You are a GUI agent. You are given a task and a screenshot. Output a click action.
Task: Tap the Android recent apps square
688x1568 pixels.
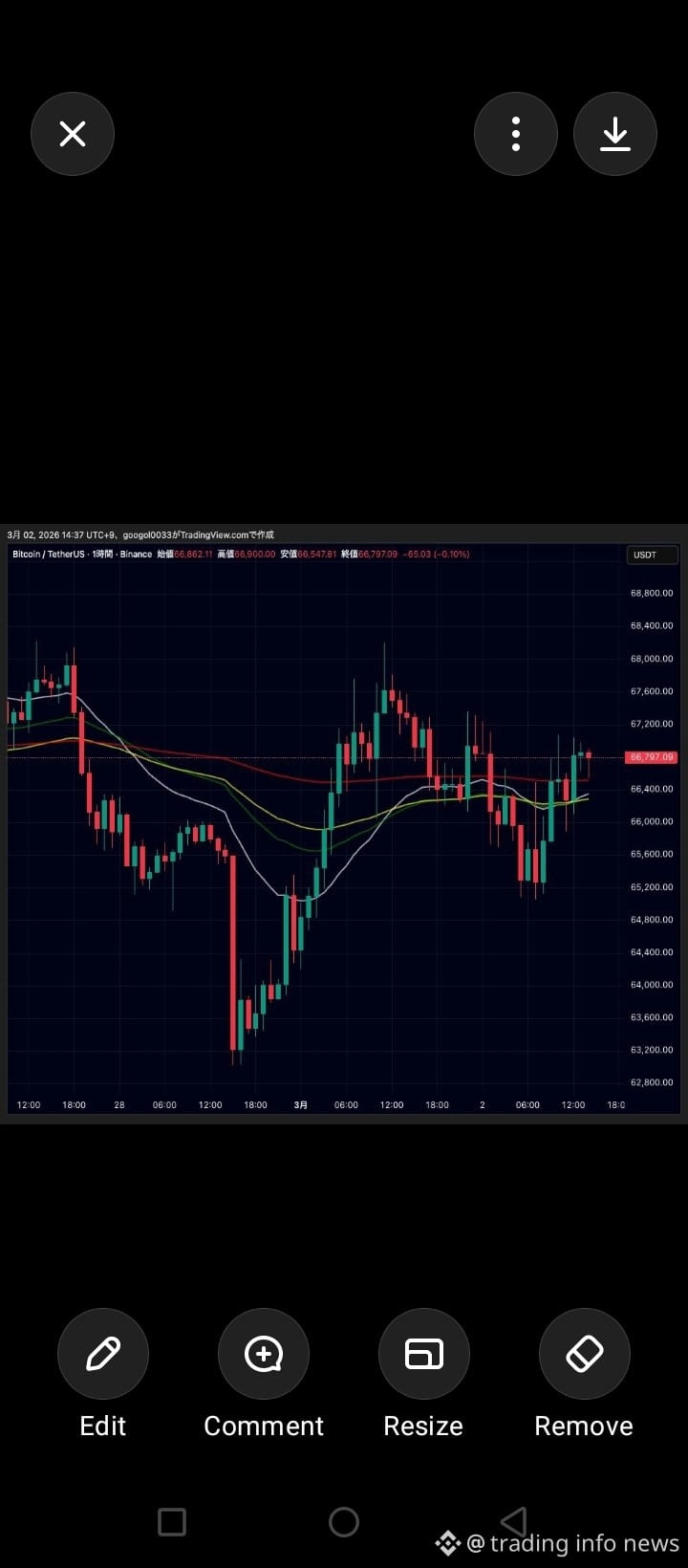(x=172, y=1521)
